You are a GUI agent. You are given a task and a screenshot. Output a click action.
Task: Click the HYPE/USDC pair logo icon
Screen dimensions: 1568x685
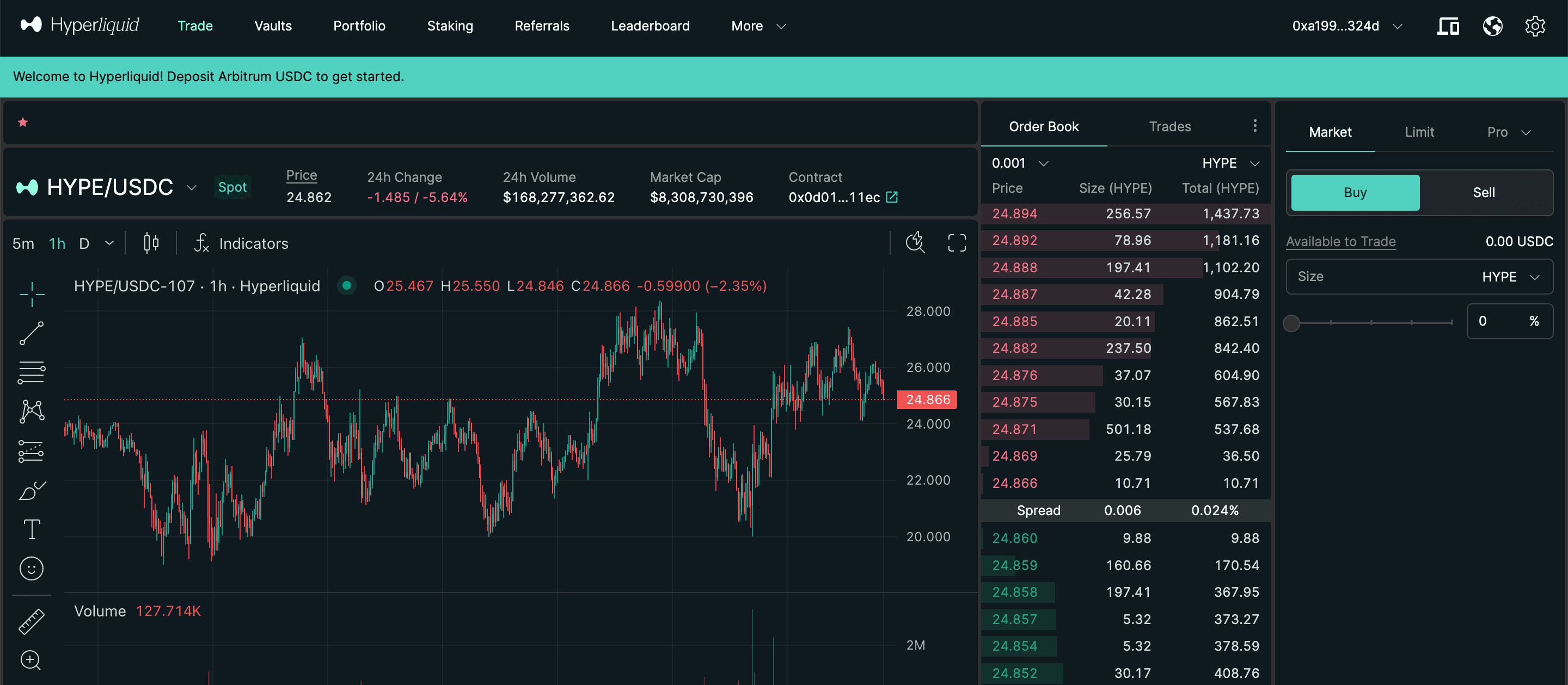click(27, 187)
